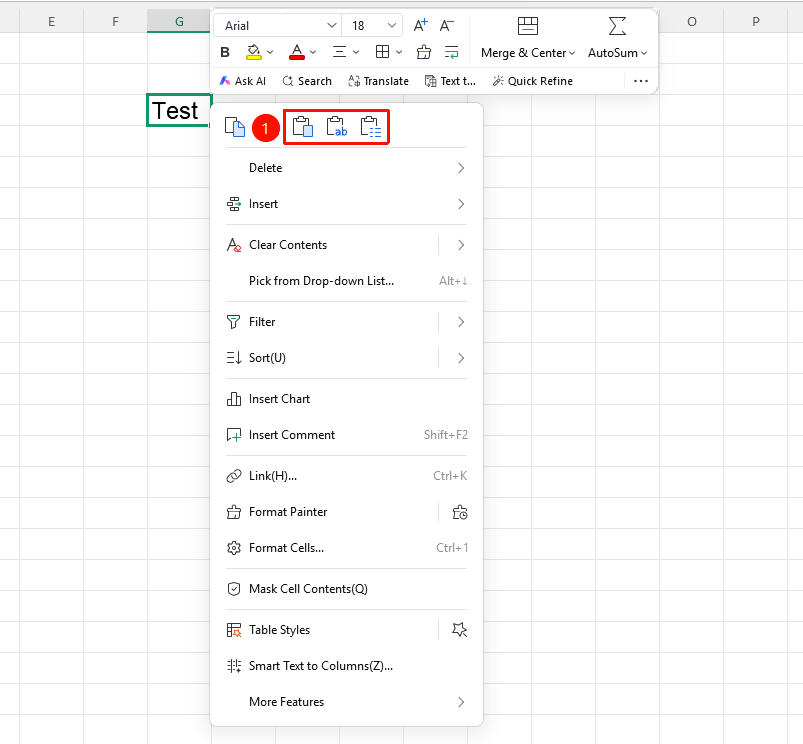Open the Insert submenu
This screenshot has width=803, height=744.
coord(347,204)
